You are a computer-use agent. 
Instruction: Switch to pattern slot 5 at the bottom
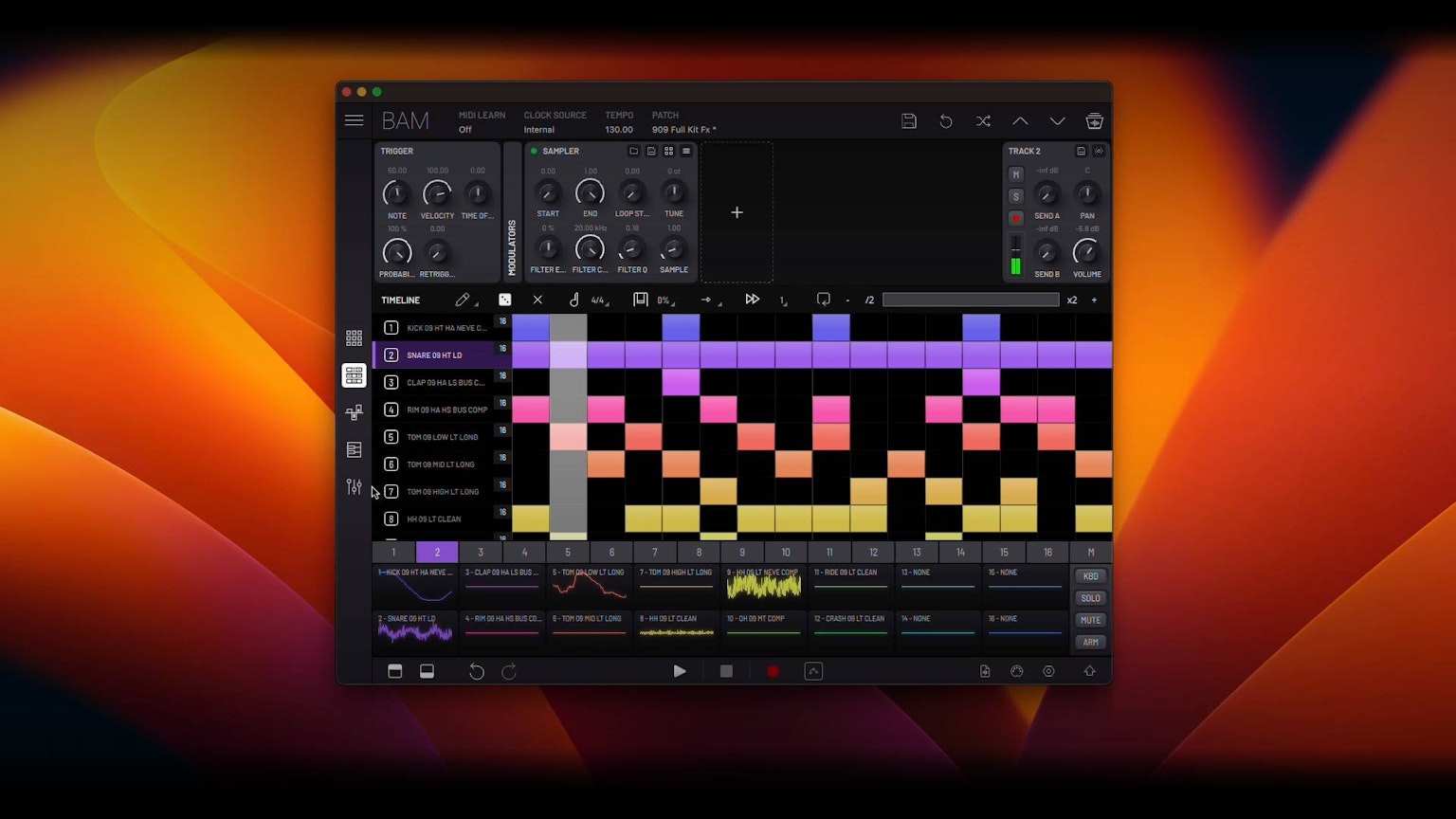[568, 552]
